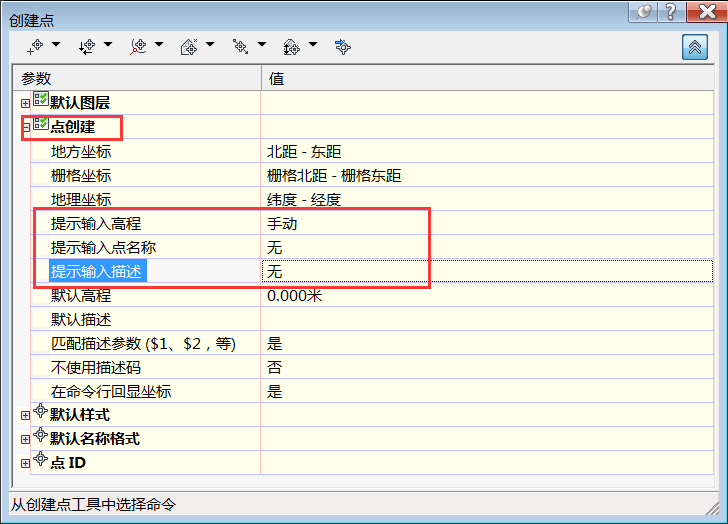Click the 北距 - 东距 value cell
Image resolution: width=728 pixels, height=524 pixels.
[487, 151]
